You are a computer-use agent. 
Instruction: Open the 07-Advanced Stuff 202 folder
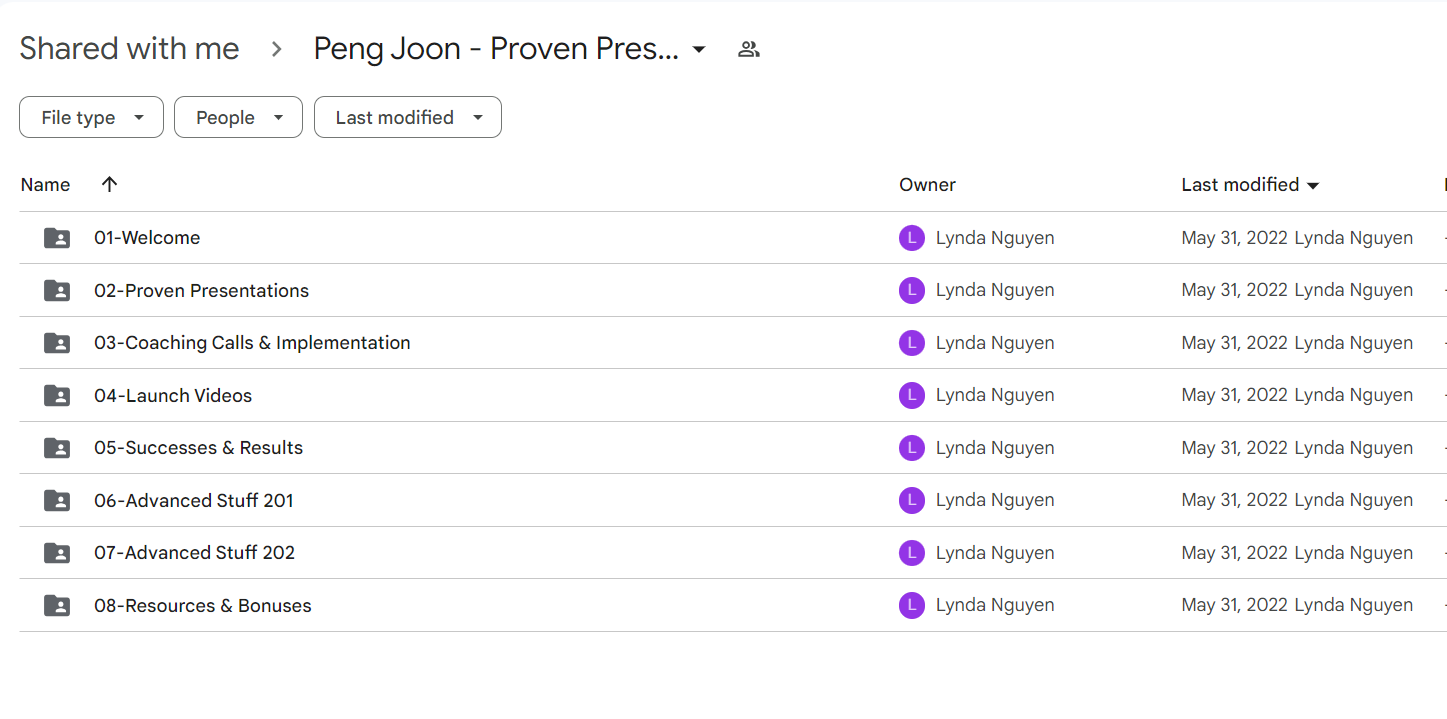click(194, 553)
